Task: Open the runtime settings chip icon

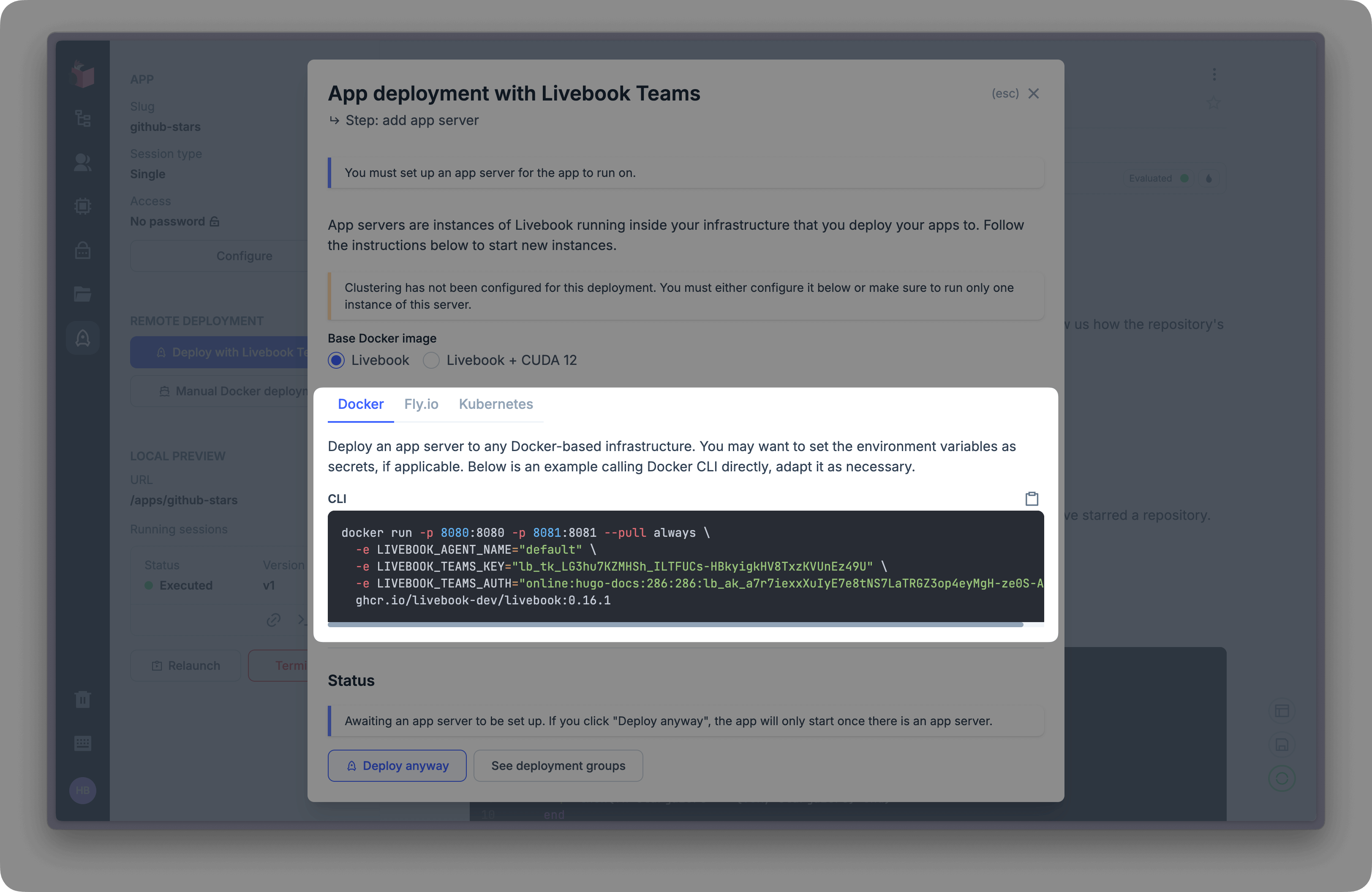Action: [82, 206]
